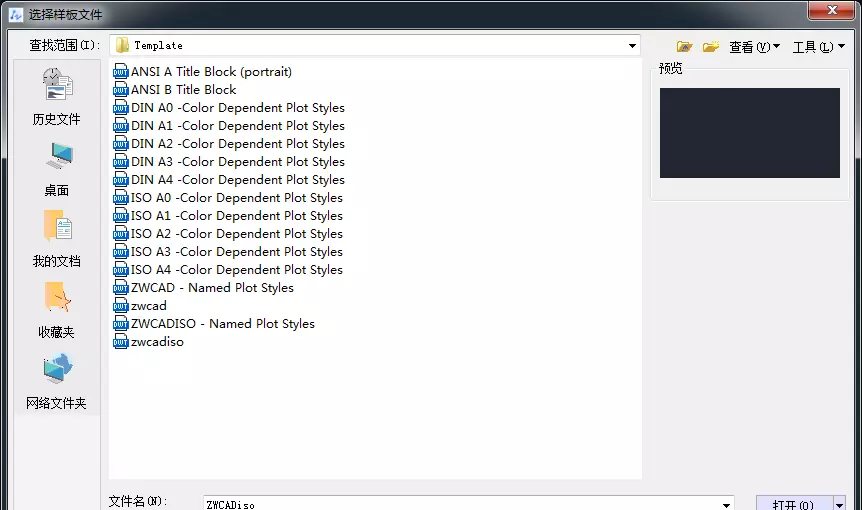Click ANSI A Title Block (portrait) file icon
The width and height of the screenshot is (862, 510).
point(120,71)
